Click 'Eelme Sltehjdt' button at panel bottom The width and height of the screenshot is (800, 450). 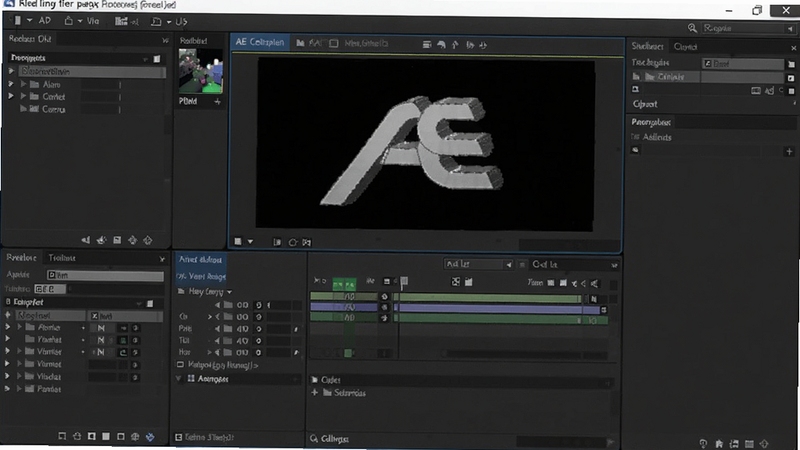(x=205, y=437)
